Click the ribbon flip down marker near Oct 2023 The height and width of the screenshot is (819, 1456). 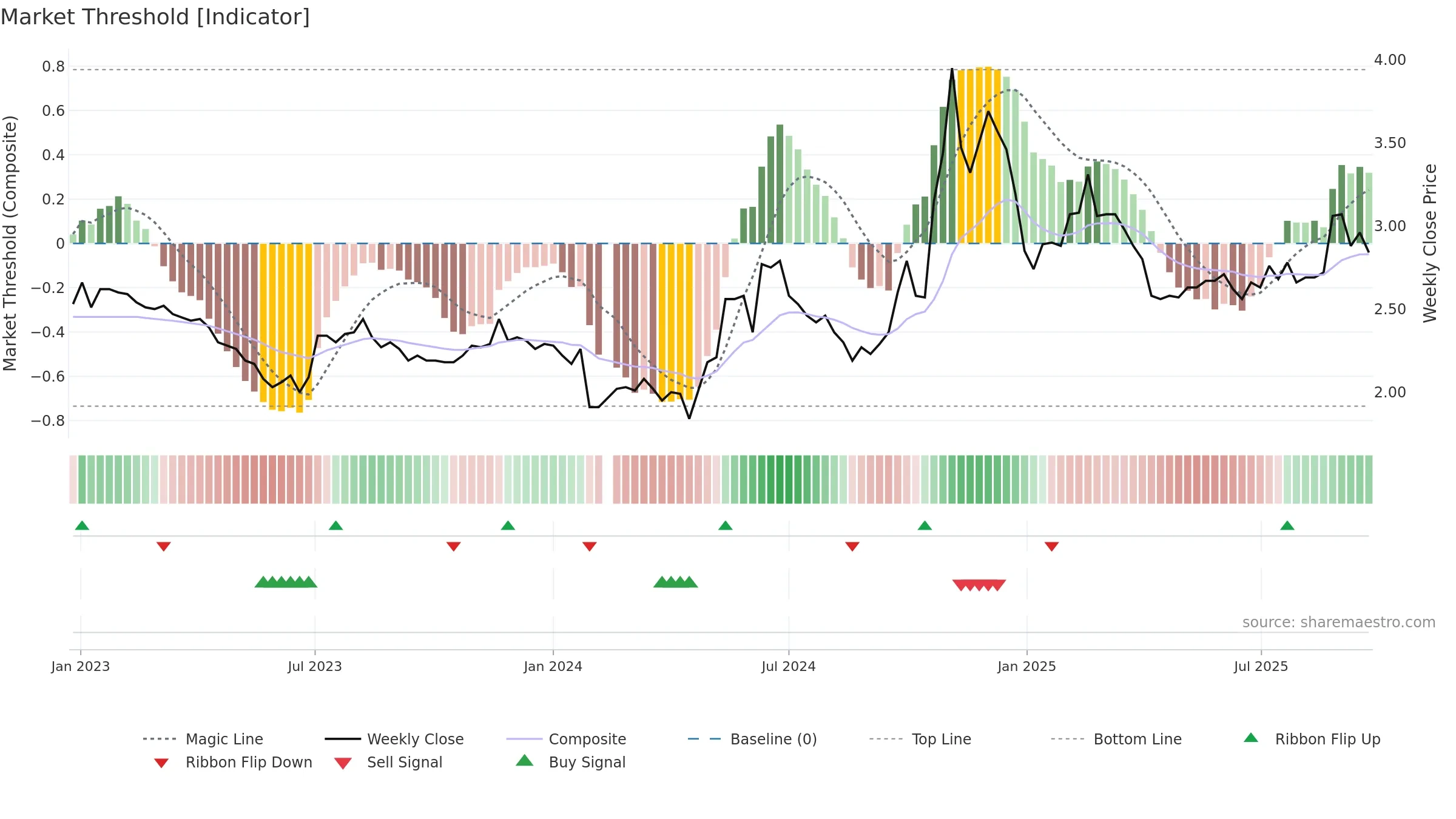(453, 546)
